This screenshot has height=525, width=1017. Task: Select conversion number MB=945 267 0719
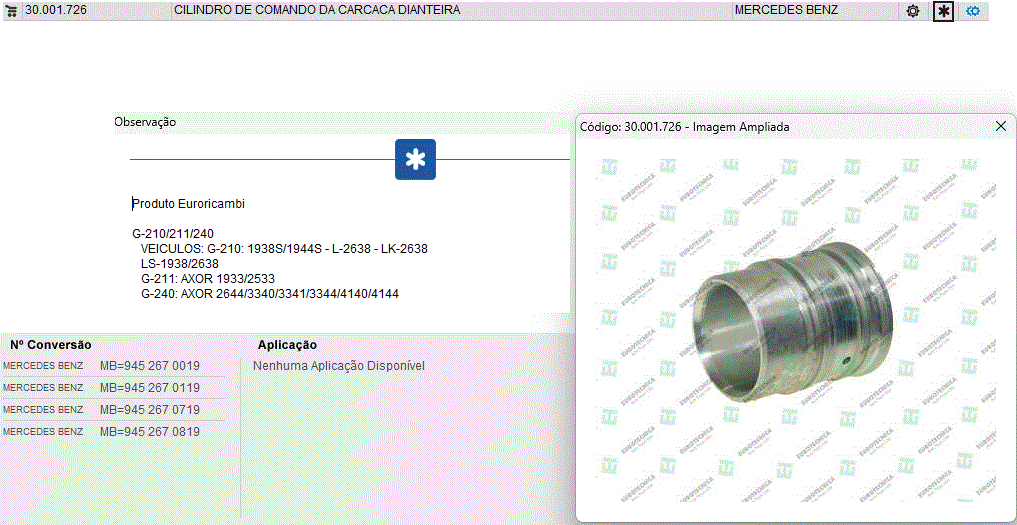pyautogui.click(x=149, y=410)
